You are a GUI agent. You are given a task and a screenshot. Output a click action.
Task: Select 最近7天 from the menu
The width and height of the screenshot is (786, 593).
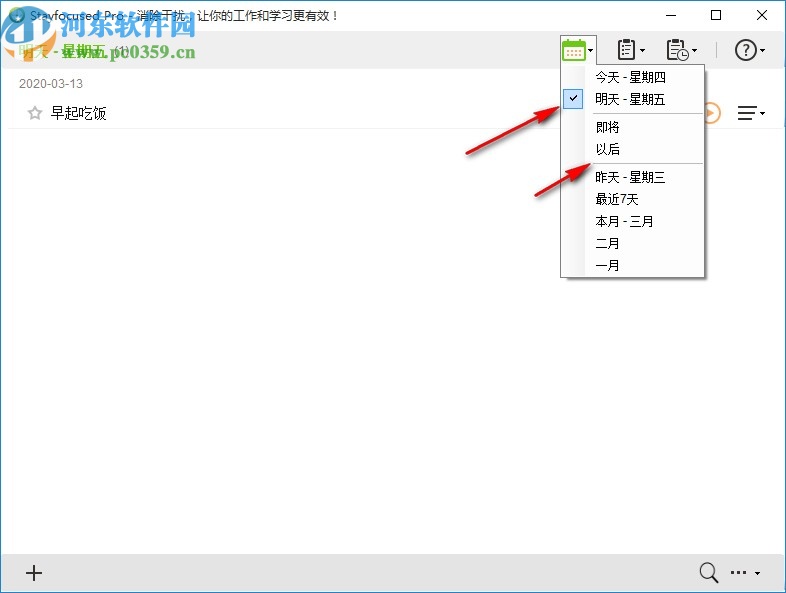[632, 200]
